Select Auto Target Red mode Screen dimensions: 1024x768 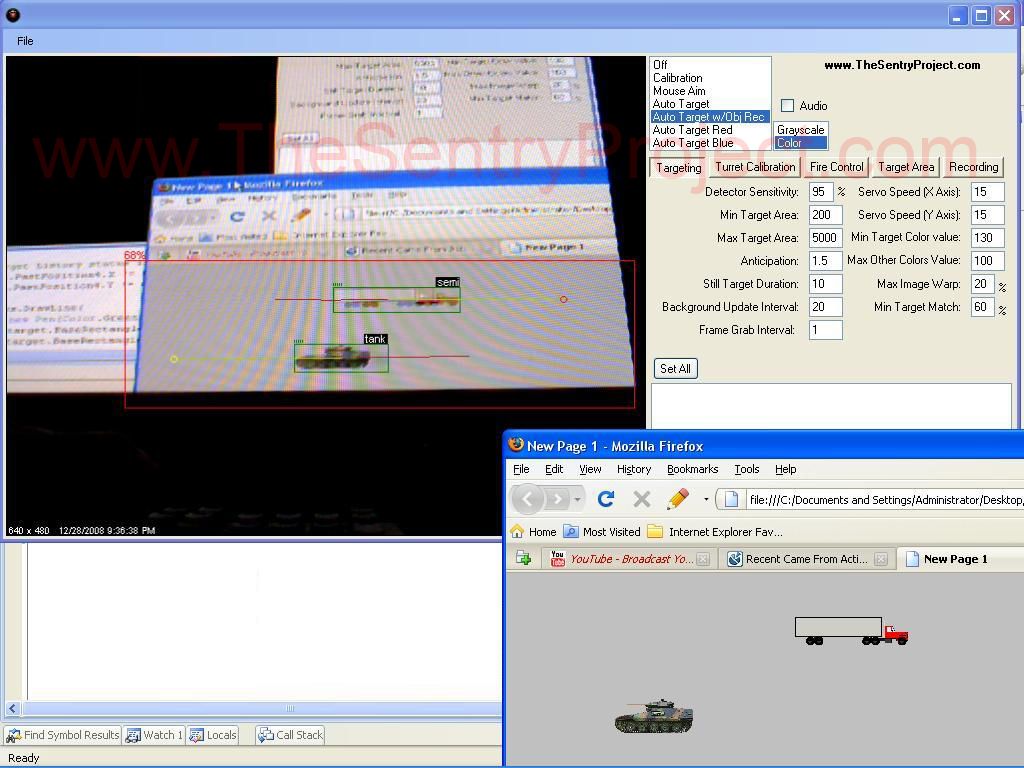coord(692,130)
